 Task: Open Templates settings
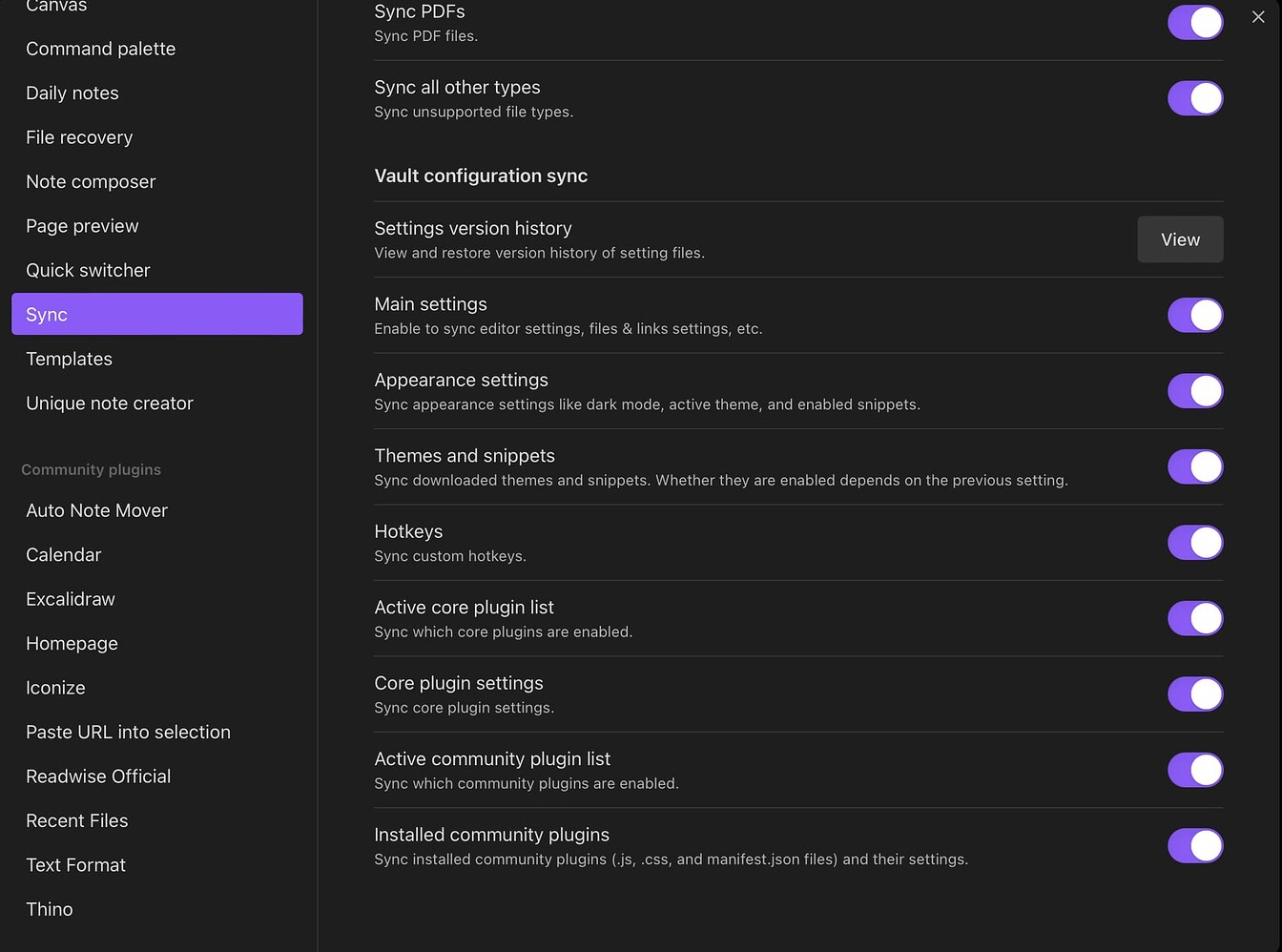coord(69,359)
